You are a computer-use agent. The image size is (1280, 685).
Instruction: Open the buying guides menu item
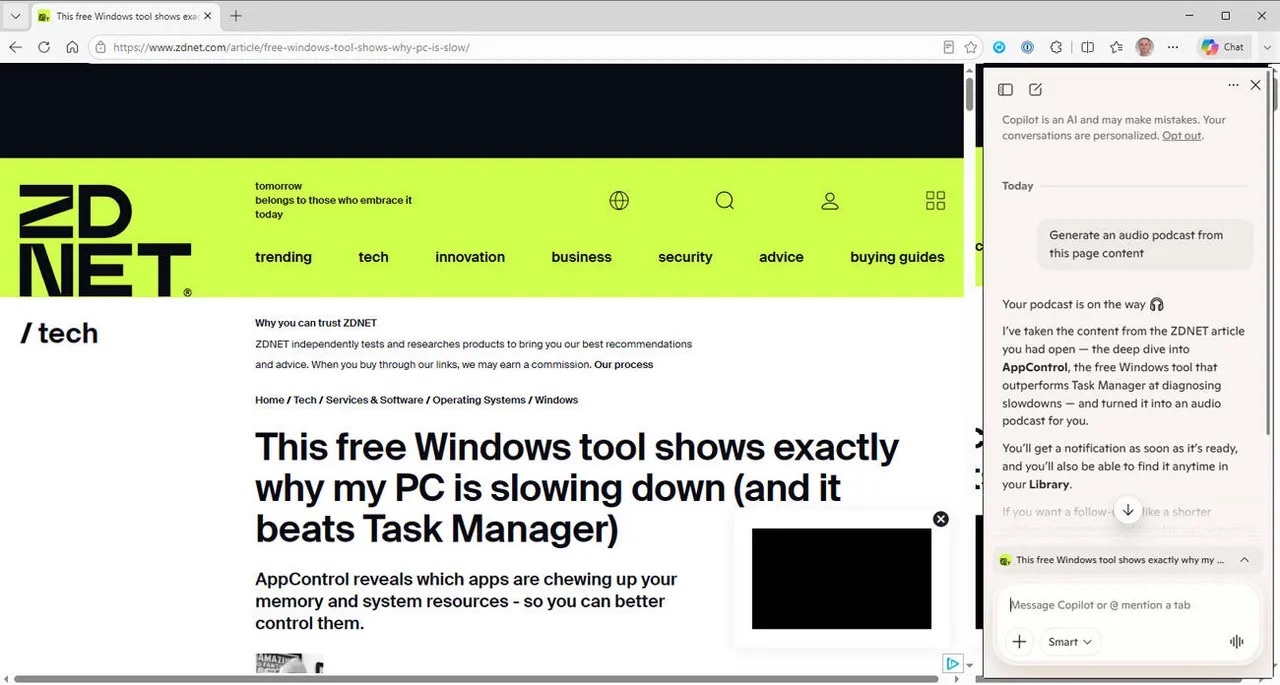click(897, 257)
